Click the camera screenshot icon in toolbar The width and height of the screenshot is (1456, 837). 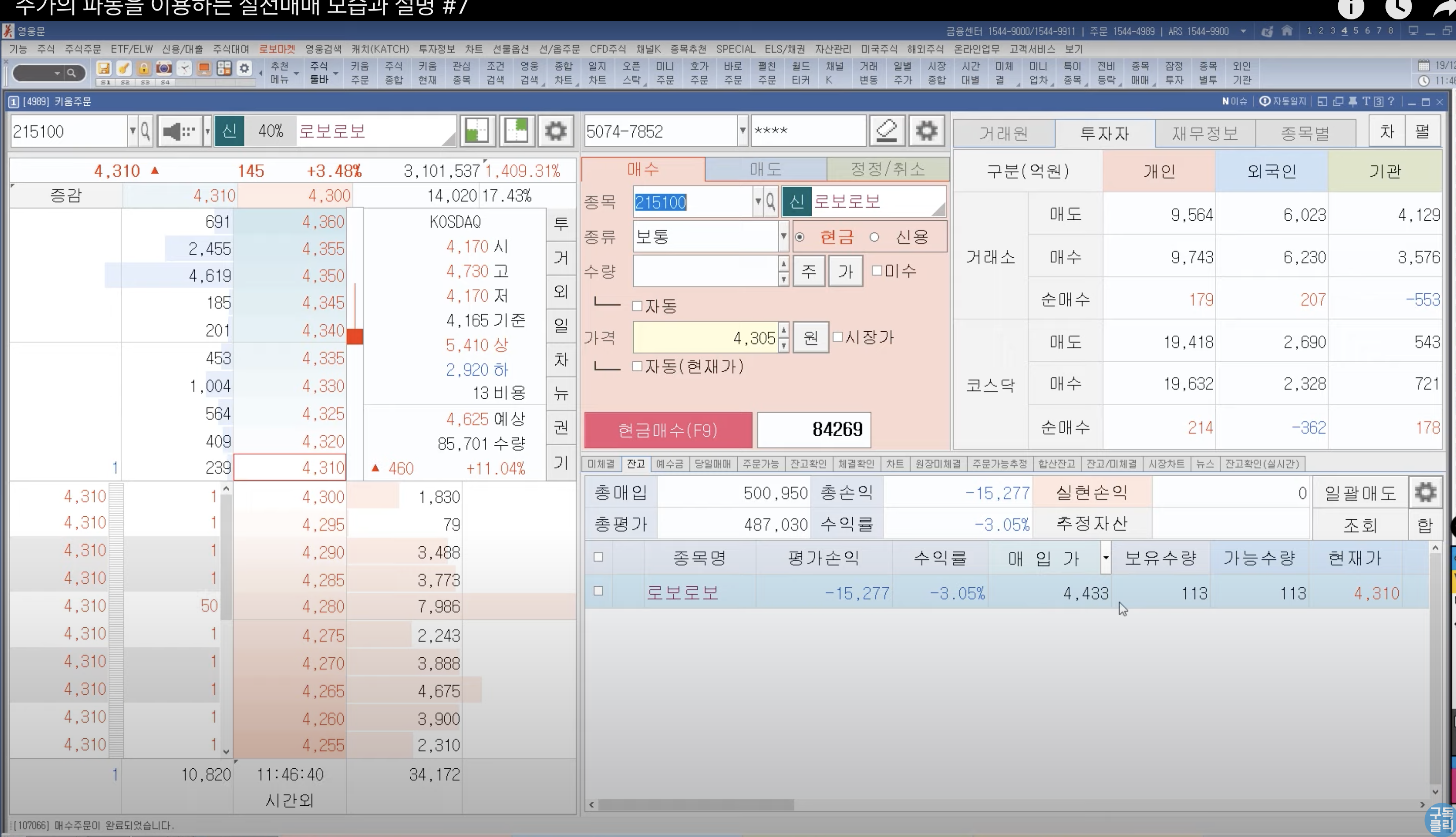point(164,68)
